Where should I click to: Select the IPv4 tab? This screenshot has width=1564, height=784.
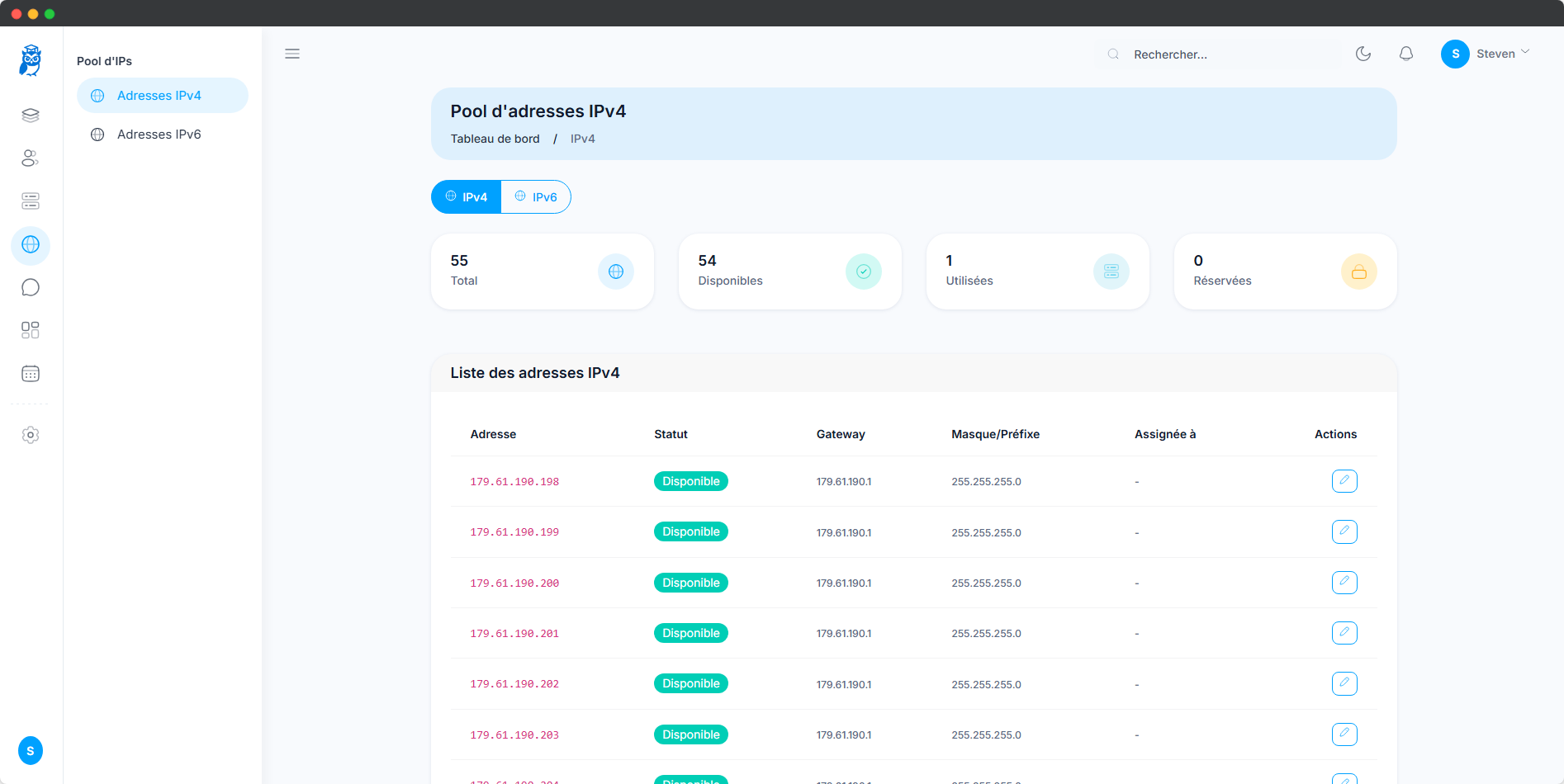point(466,196)
